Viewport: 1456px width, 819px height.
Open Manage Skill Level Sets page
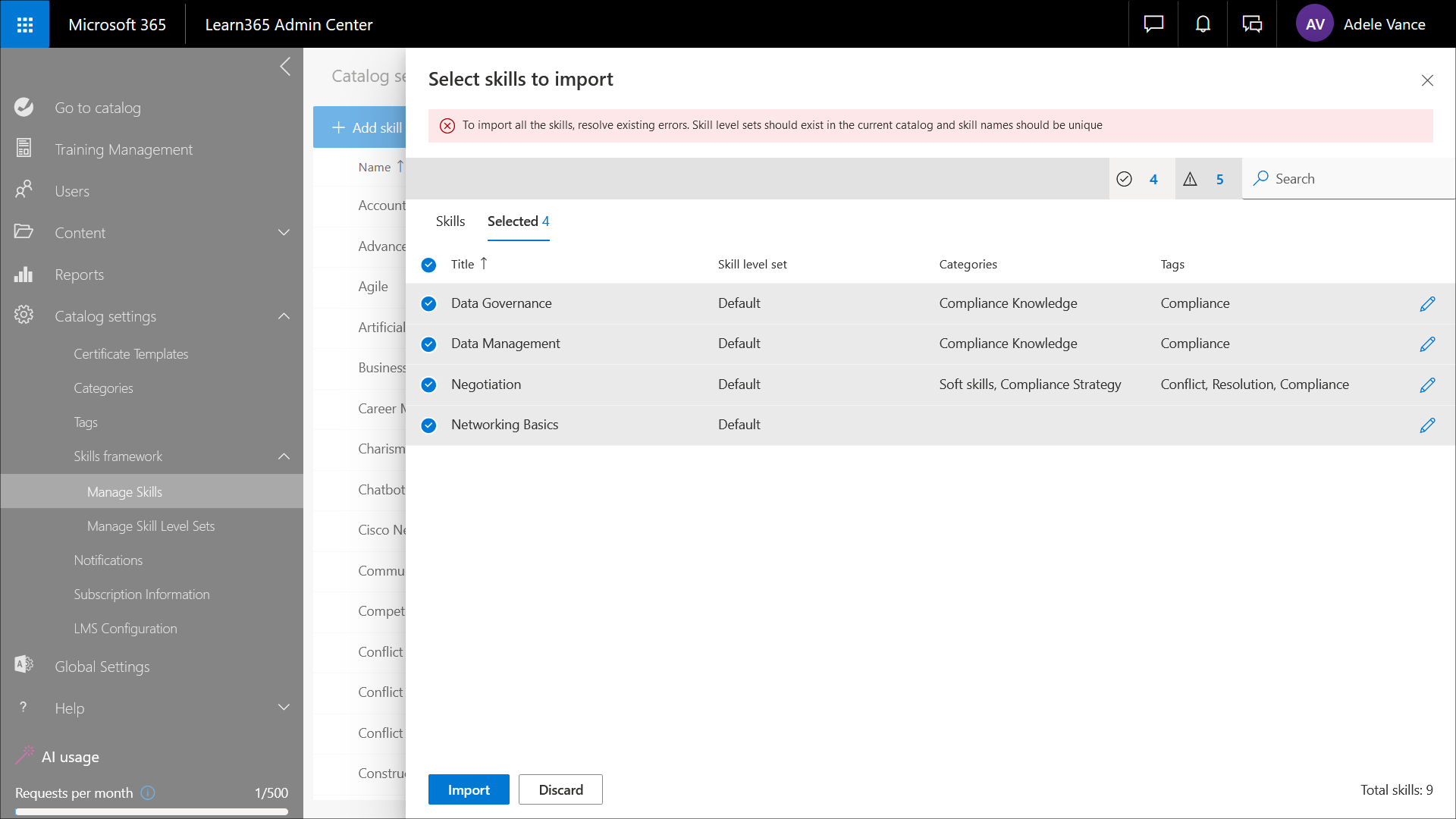151,526
